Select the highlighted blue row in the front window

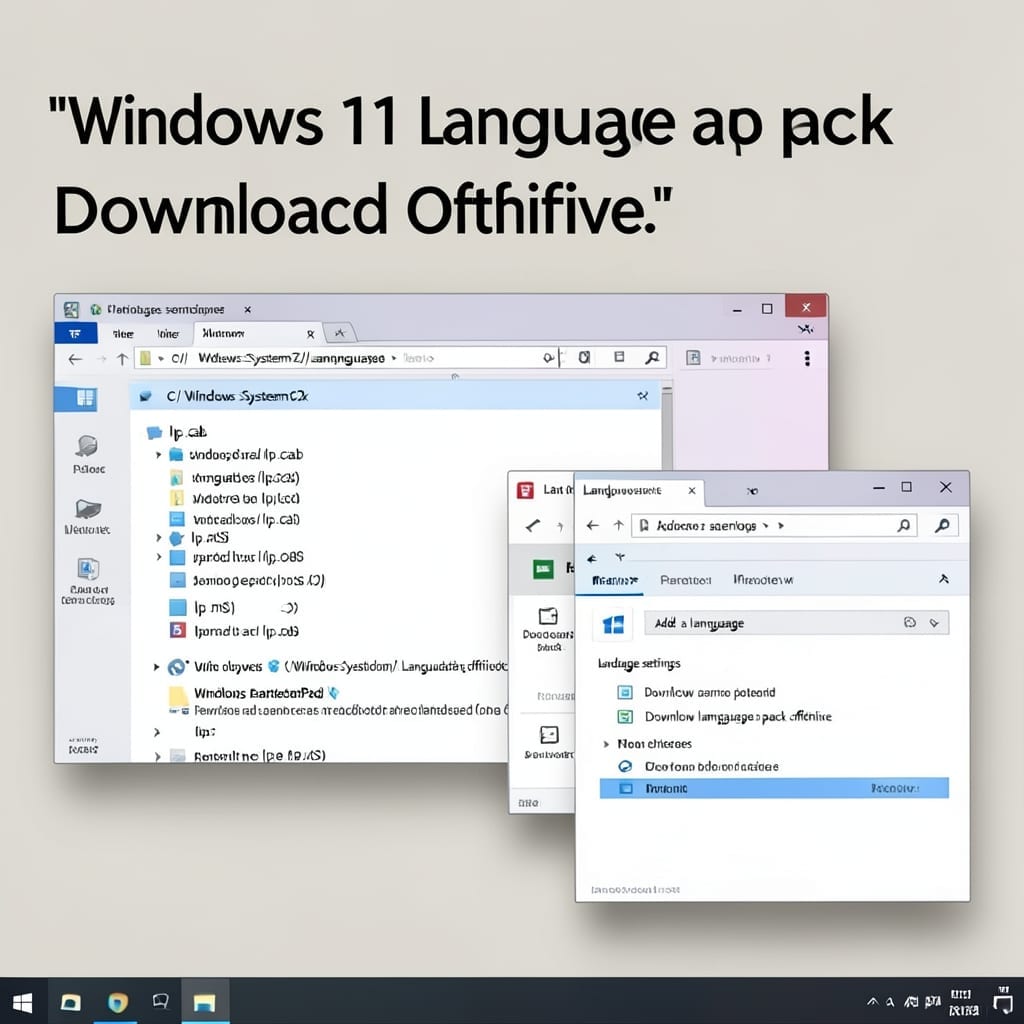(774, 788)
